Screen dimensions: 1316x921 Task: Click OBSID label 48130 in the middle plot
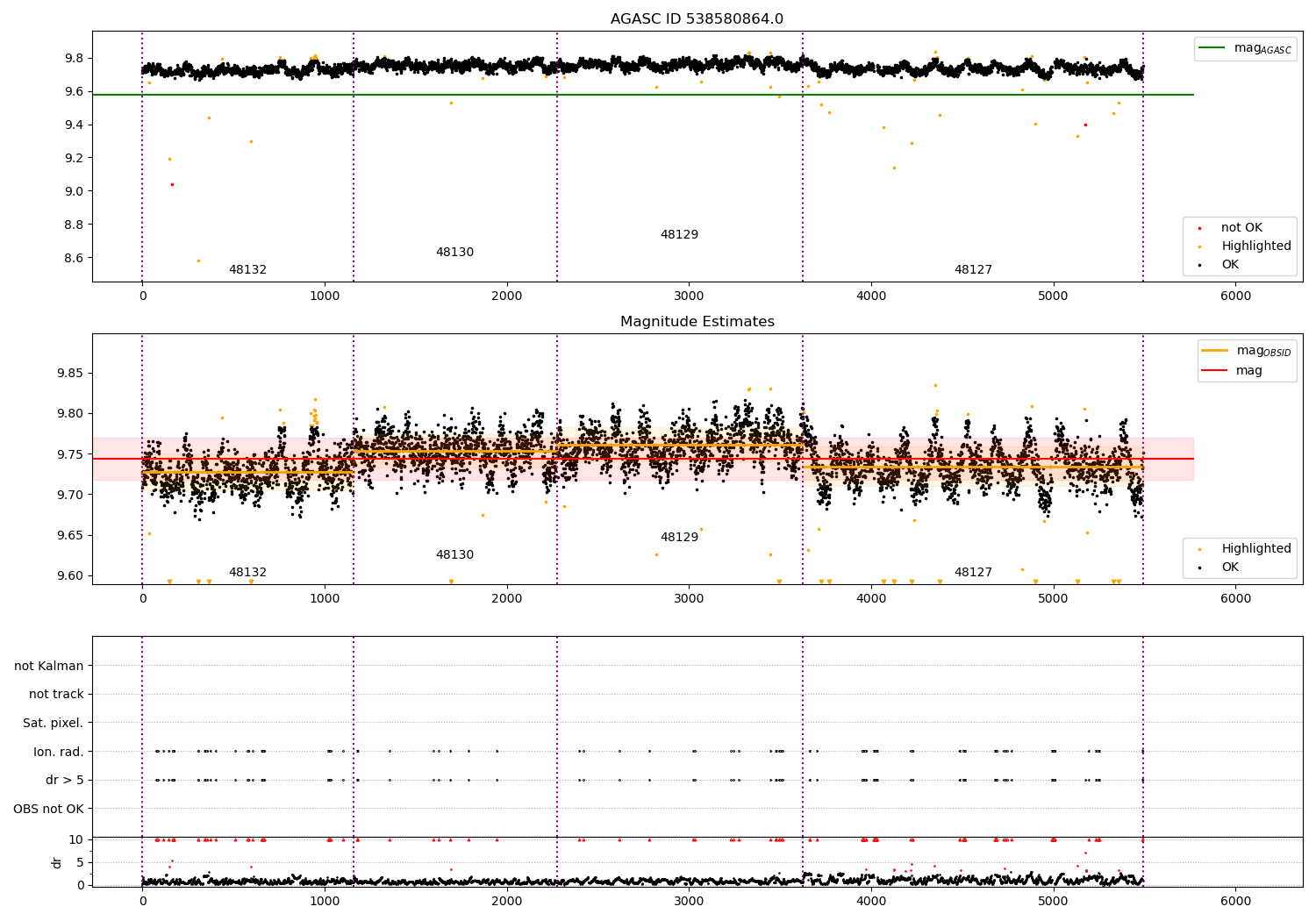pos(454,554)
